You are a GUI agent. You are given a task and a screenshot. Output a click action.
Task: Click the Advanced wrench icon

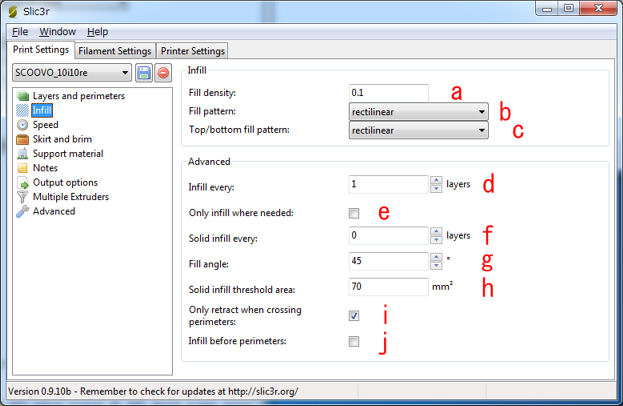23,211
